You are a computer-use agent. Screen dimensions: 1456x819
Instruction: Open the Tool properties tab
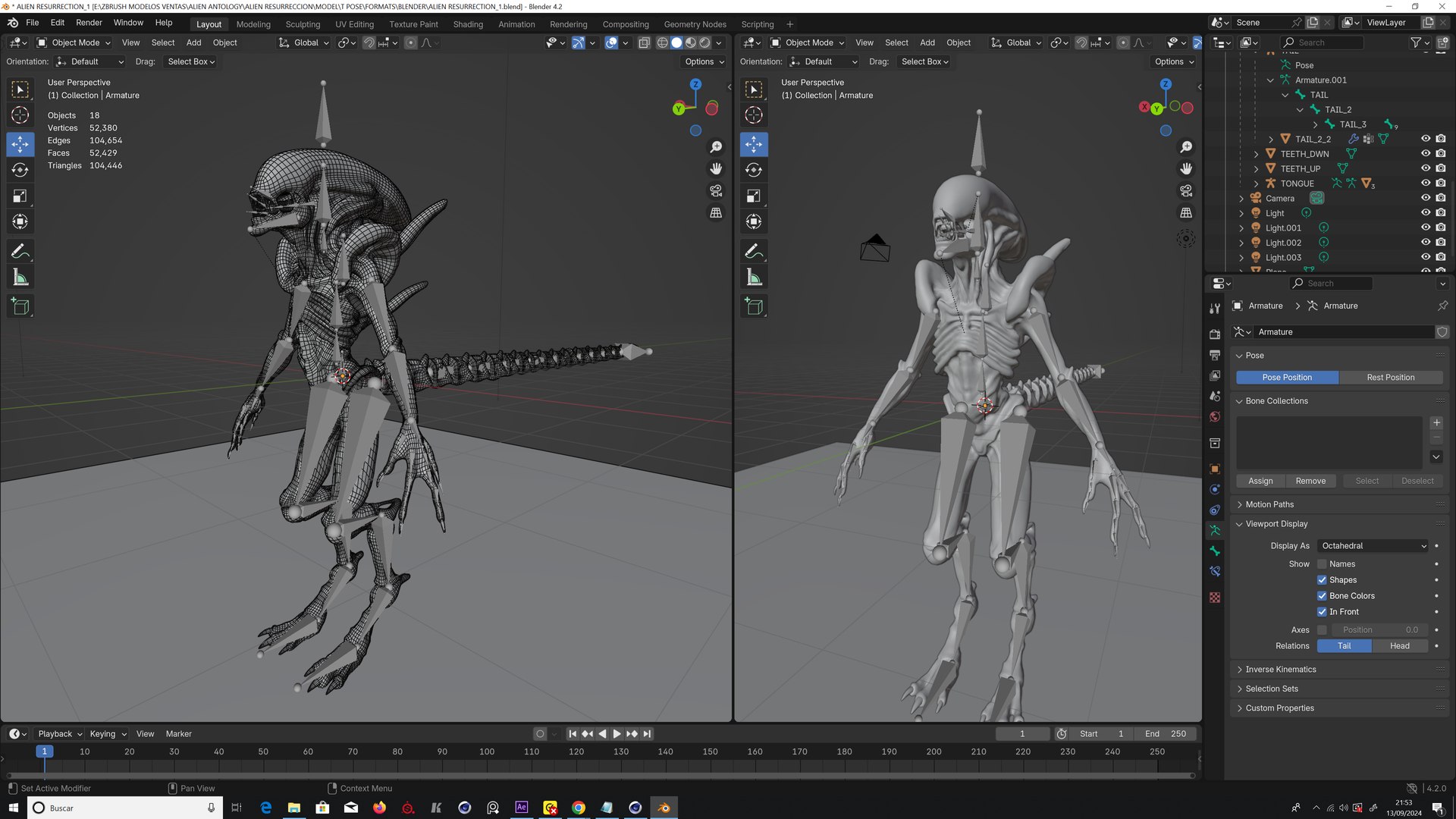tap(1215, 308)
